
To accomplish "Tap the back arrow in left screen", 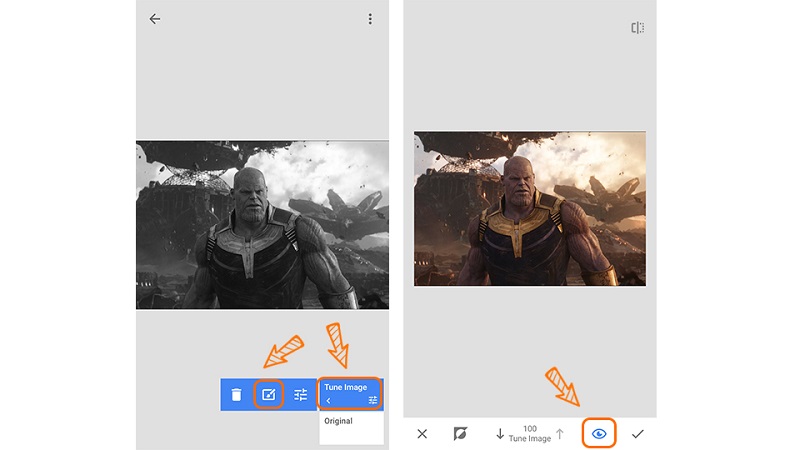I will click(x=155, y=19).
